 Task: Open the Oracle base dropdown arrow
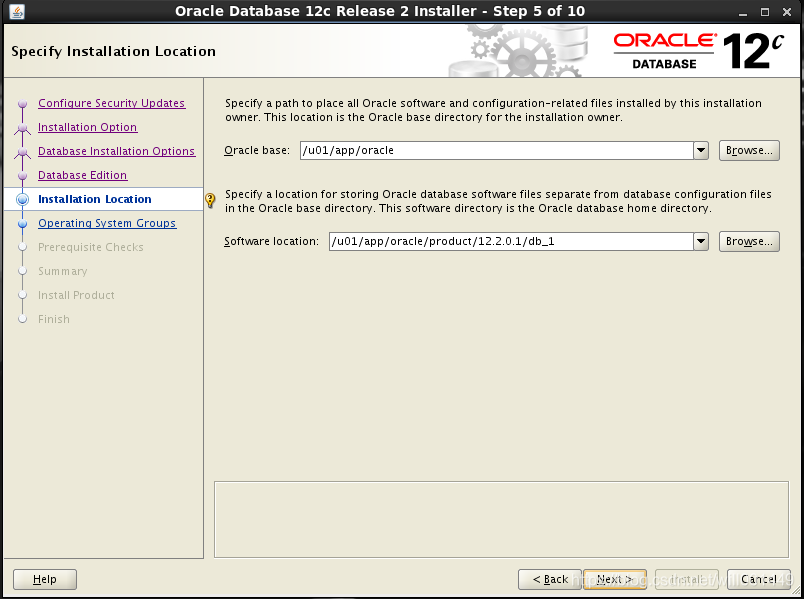pos(701,150)
